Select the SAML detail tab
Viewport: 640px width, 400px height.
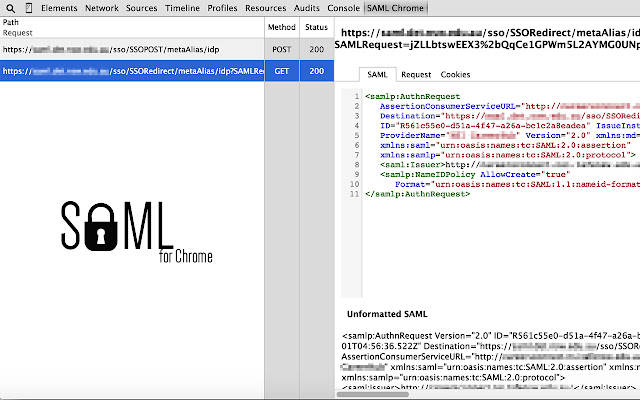pyautogui.click(x=377, y=74)
